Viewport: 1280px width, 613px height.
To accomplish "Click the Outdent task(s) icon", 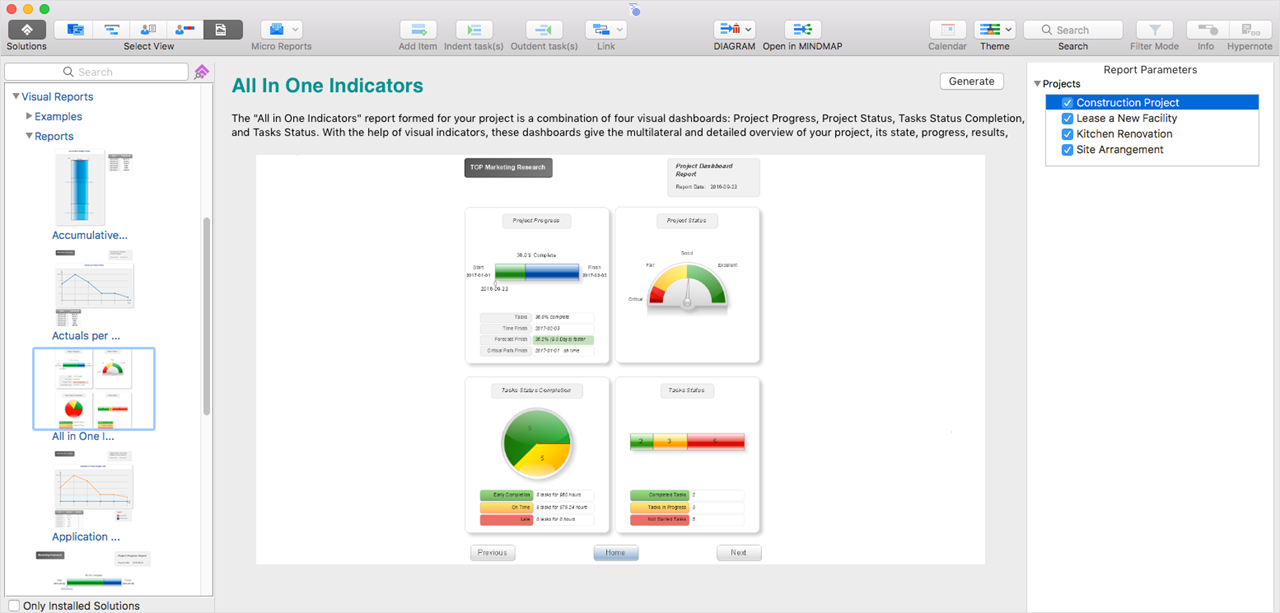I will pyautogui.click(x=544, y=30).
